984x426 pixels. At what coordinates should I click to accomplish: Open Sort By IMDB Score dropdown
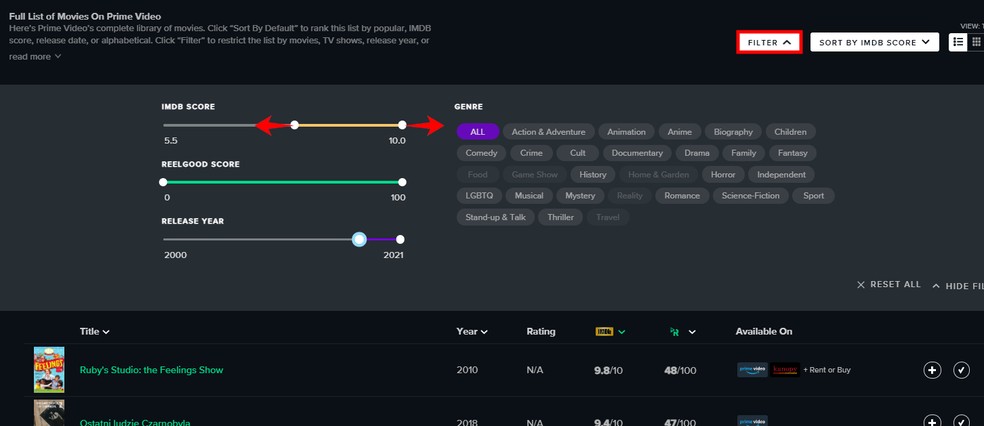pyautogui.click(x=874, y=42)
